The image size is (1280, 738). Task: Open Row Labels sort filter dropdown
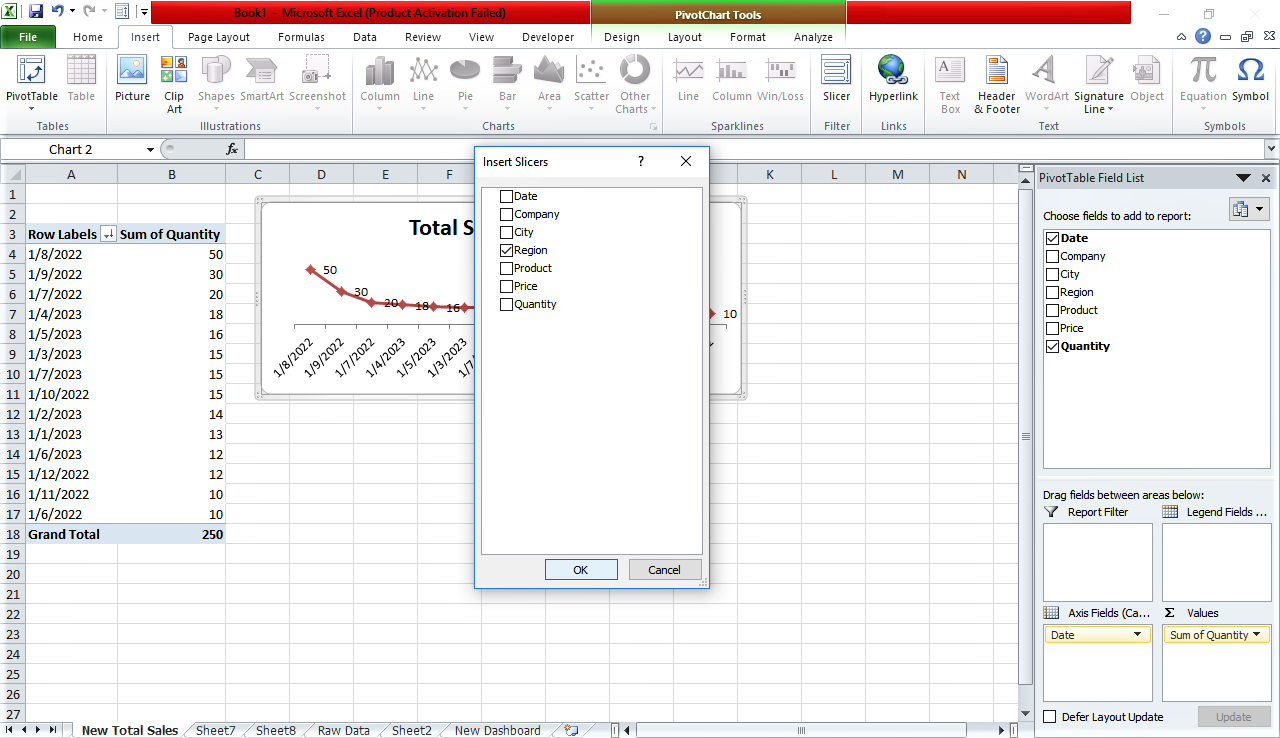[108, 234]
